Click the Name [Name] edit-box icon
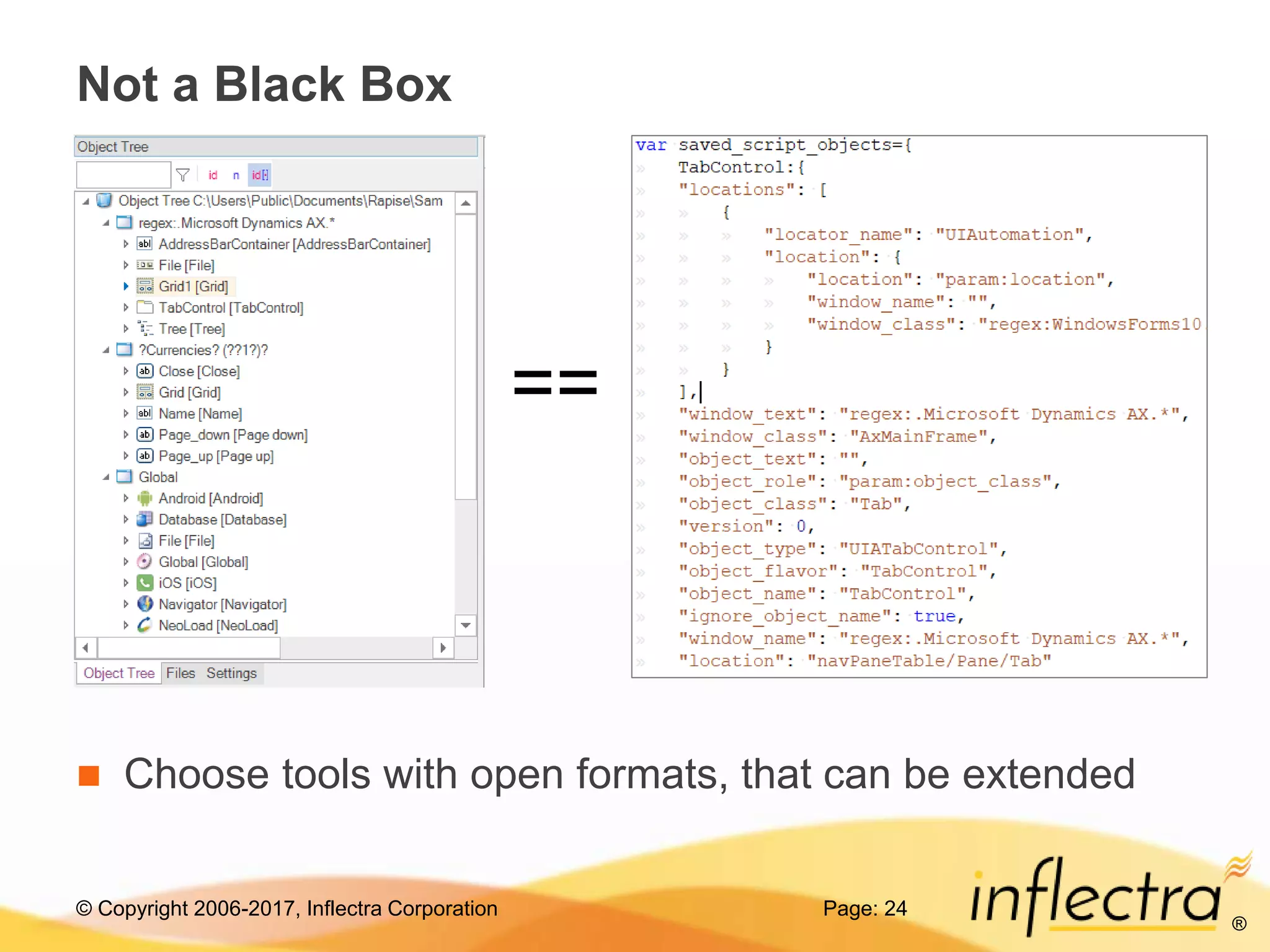This screenshot has height=952, width=1270. [x=144, y=413]
